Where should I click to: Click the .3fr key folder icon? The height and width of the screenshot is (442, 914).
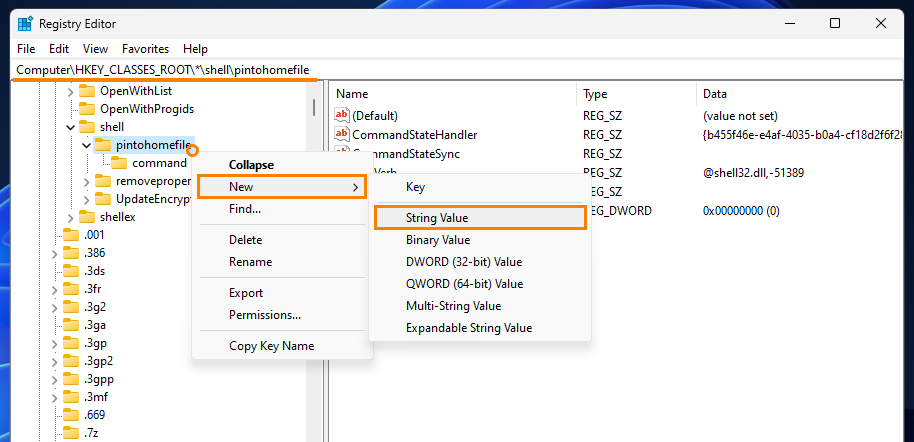(x=71, y=289)
